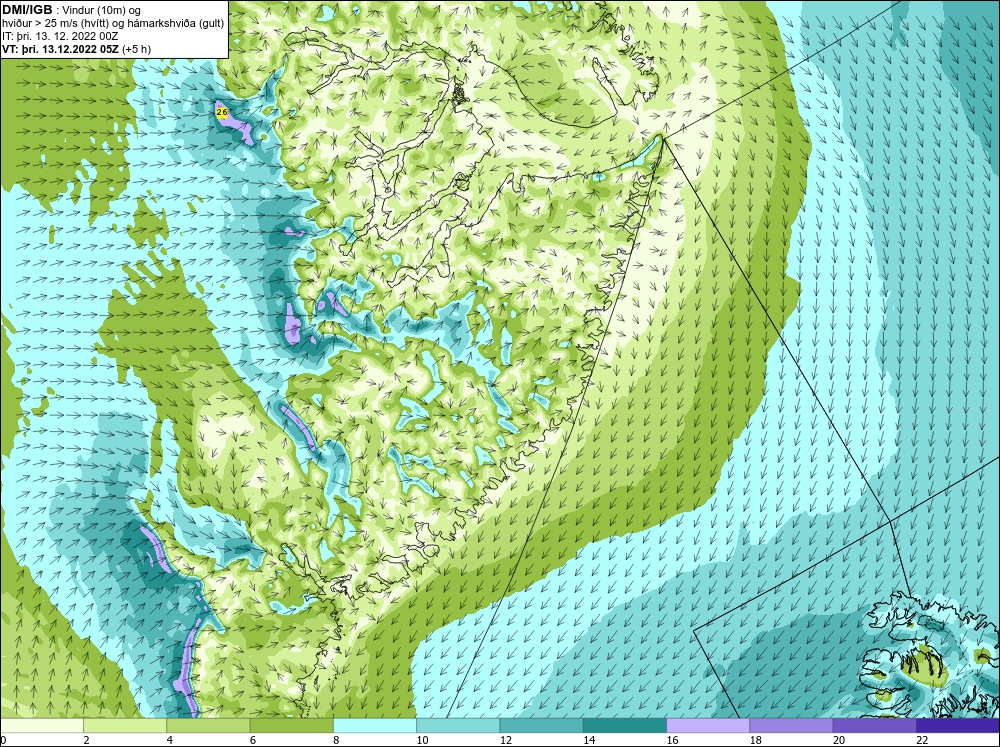
Task: Click the '12' label on the color scale
Action: click(x=506, y=740)
